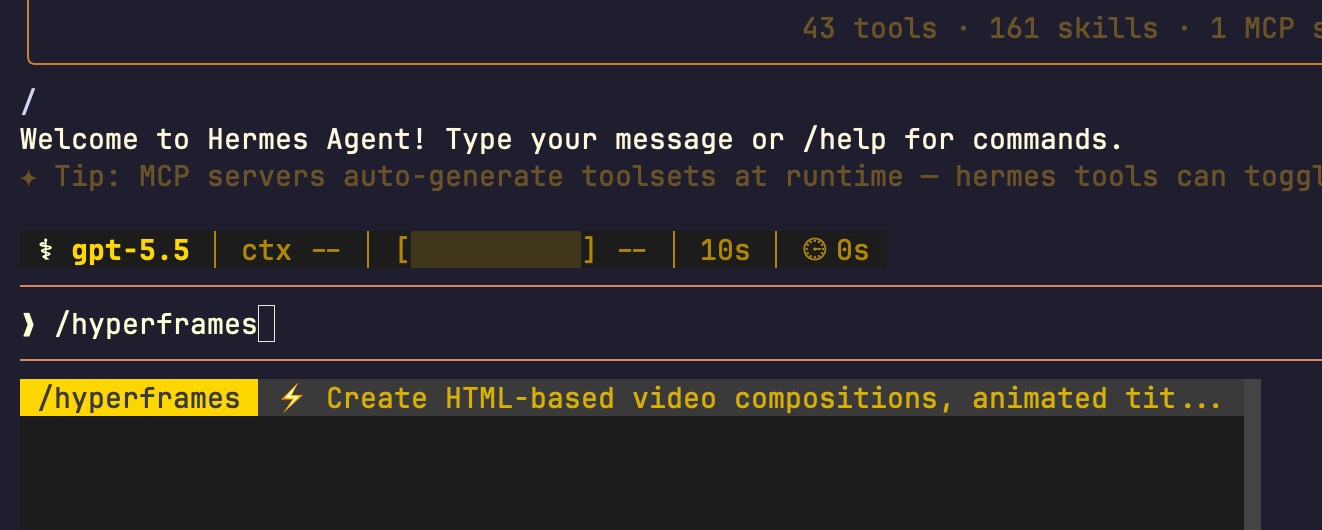1322x530 pixels.
Task: Click the 43 tools count text
Action: [x=870, y=28]
